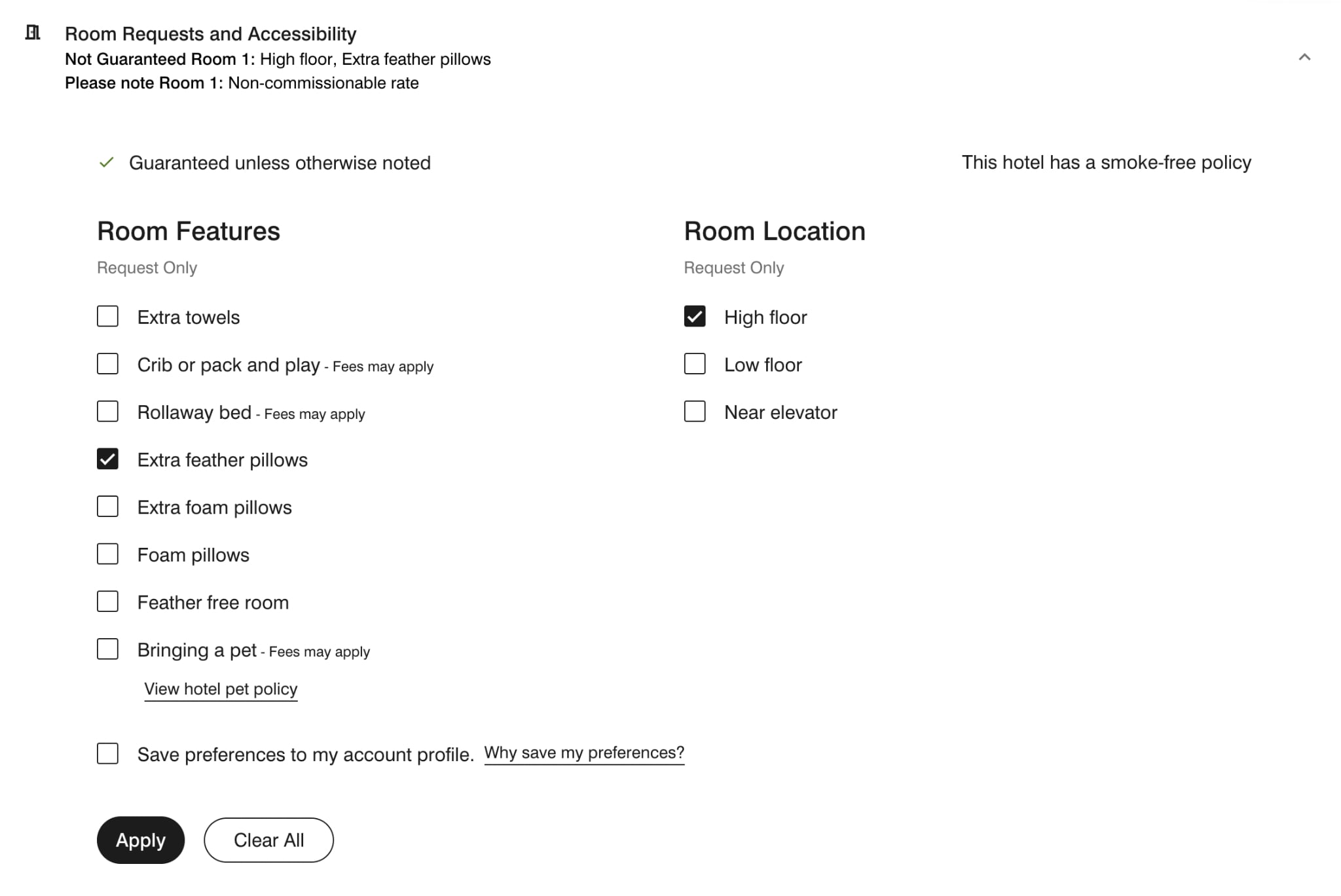
Task: Collapse the Room Requests section chevron
Action: tap(1304, 58)
